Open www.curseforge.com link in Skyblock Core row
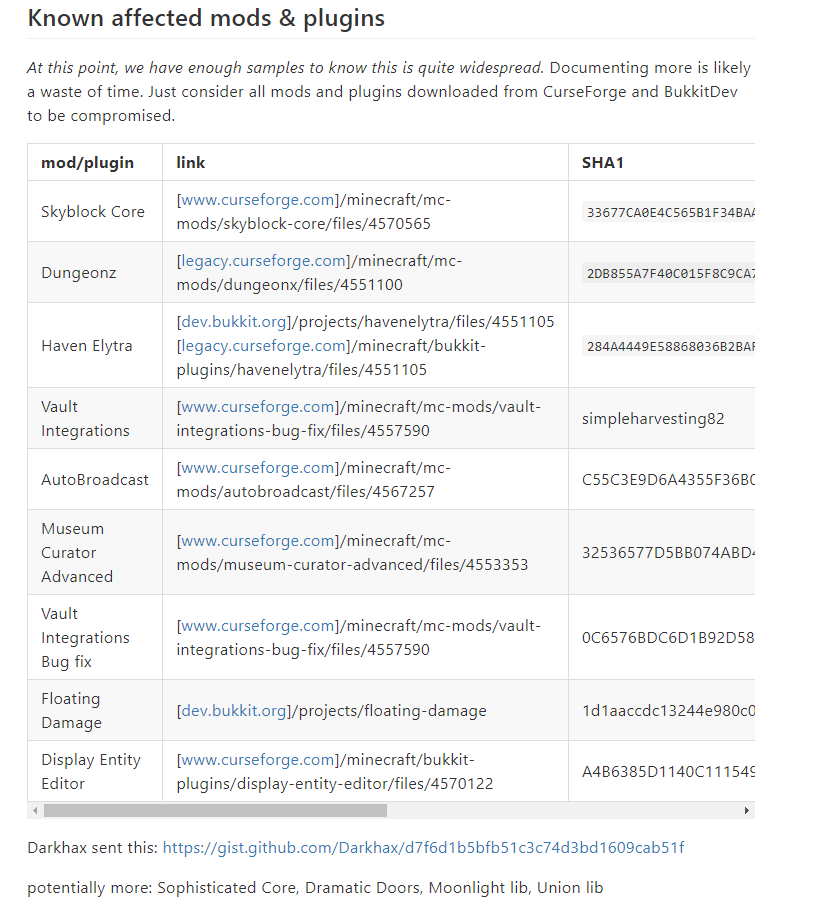826x911 pixels. pyautogui.click(x=258, y=200)
